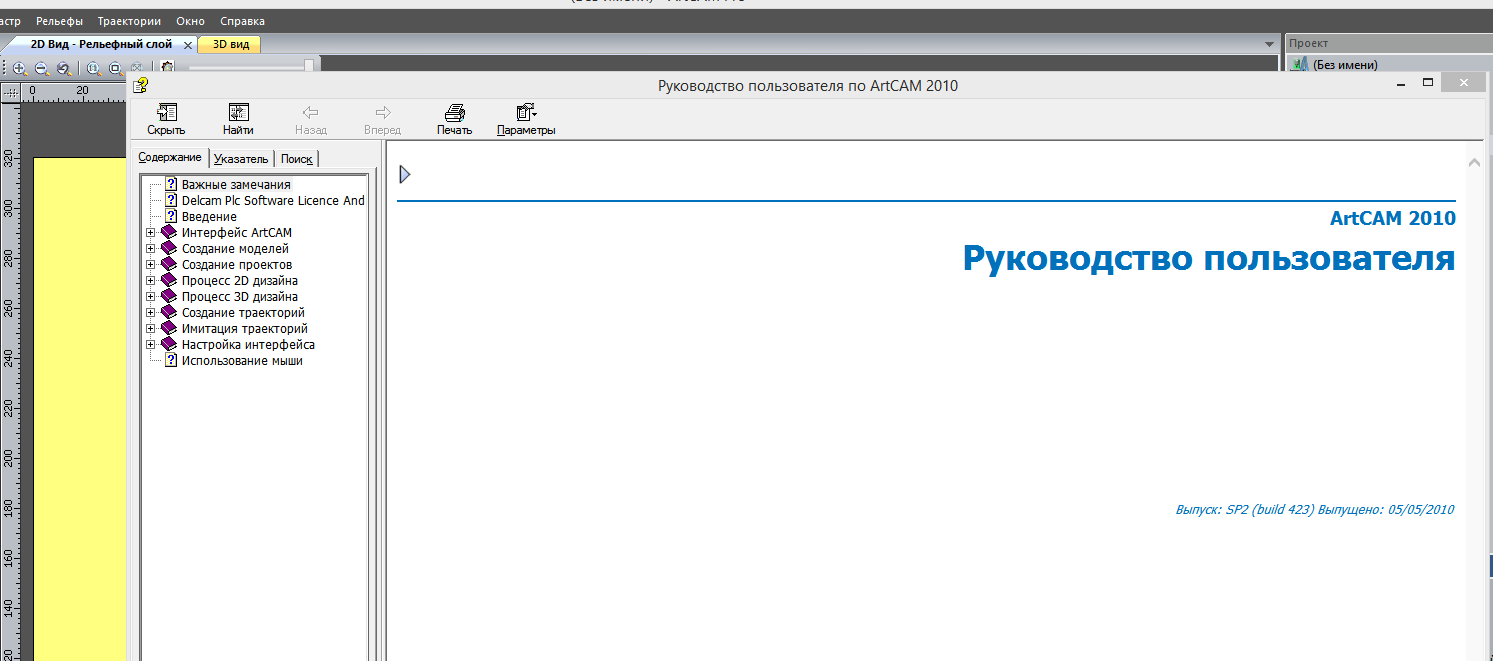Click the project icon next to (Без имени)
Viewport: 1493px width, 661px height.
pos(1300,64)
